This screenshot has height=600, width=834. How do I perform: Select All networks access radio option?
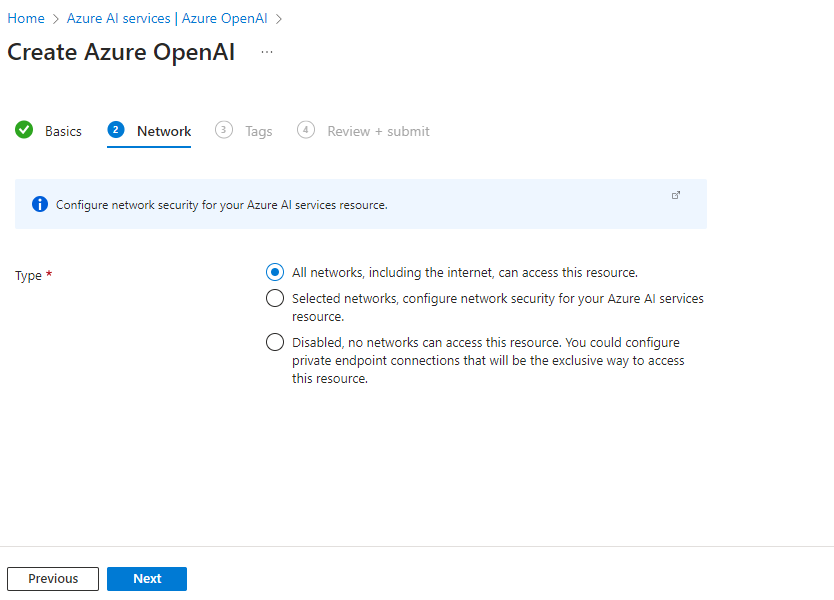click(x=275, y=272)
